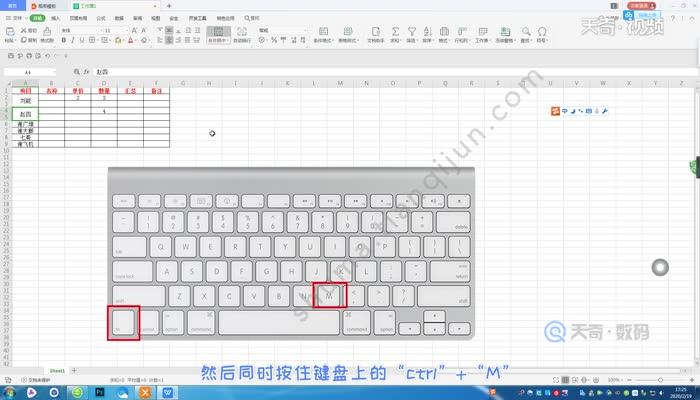700x400 pixels.
Task: Open the 稻壳模板 template tab
Action: pyautogui.click(x=47, y=6)
